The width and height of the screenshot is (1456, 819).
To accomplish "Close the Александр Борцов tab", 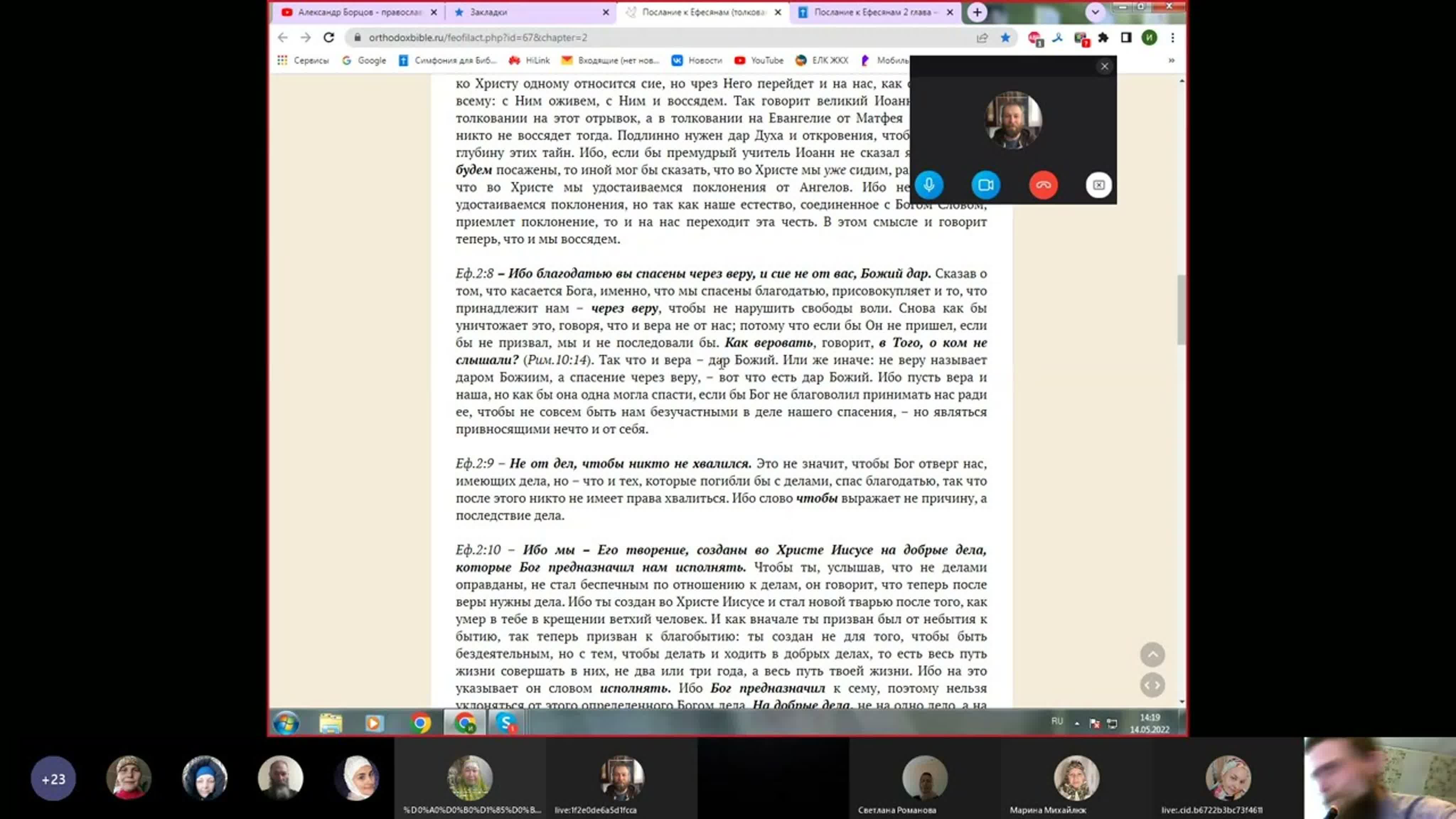I will click(434, 12).
